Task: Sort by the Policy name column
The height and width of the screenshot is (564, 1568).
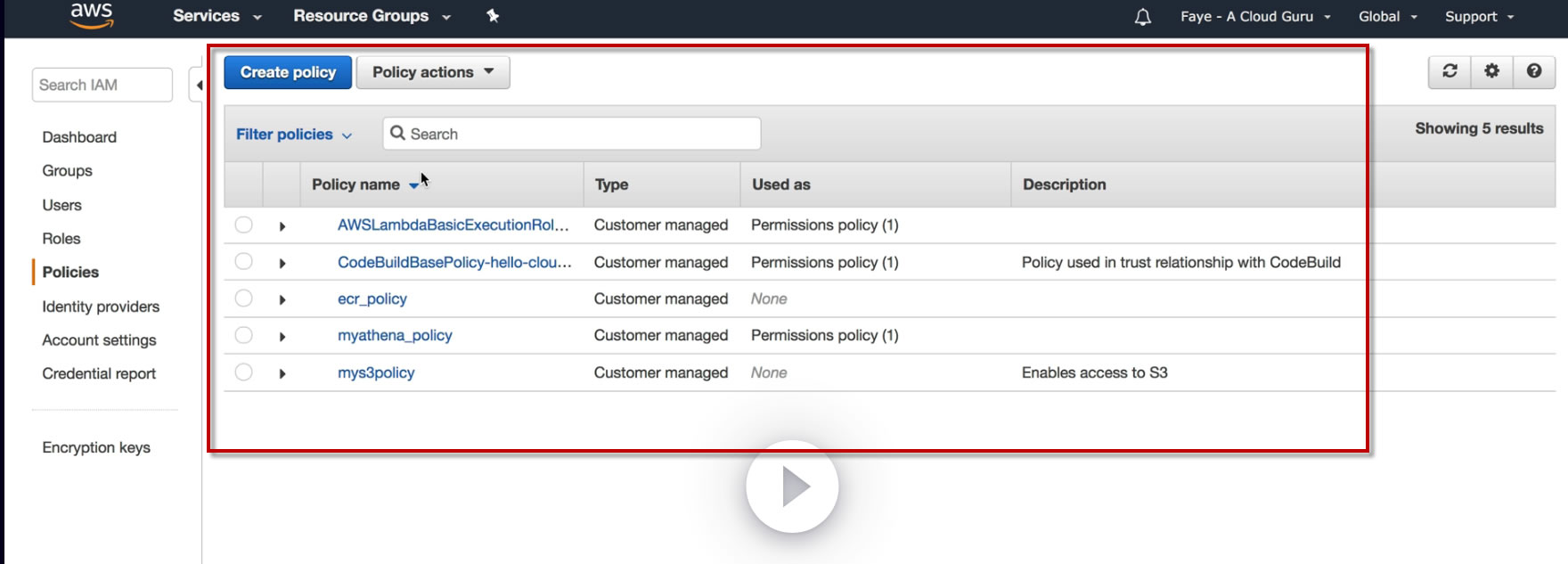Action: (x=356, y=184)
